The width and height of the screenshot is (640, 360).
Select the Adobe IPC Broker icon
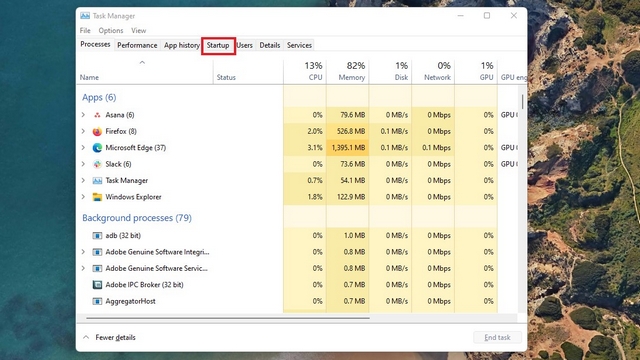[x=97, y=285]
